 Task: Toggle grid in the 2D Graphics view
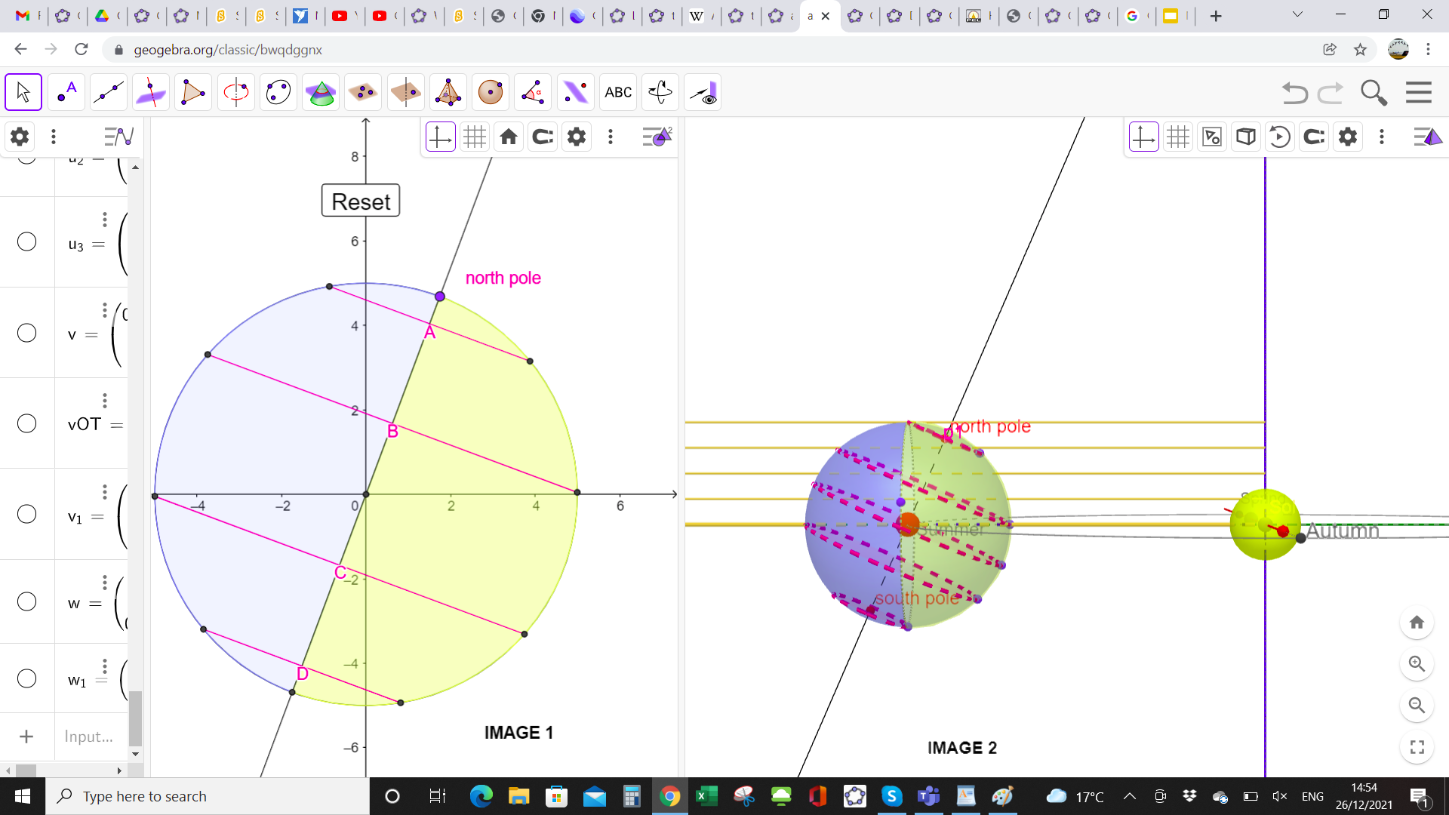pos(475,137)
